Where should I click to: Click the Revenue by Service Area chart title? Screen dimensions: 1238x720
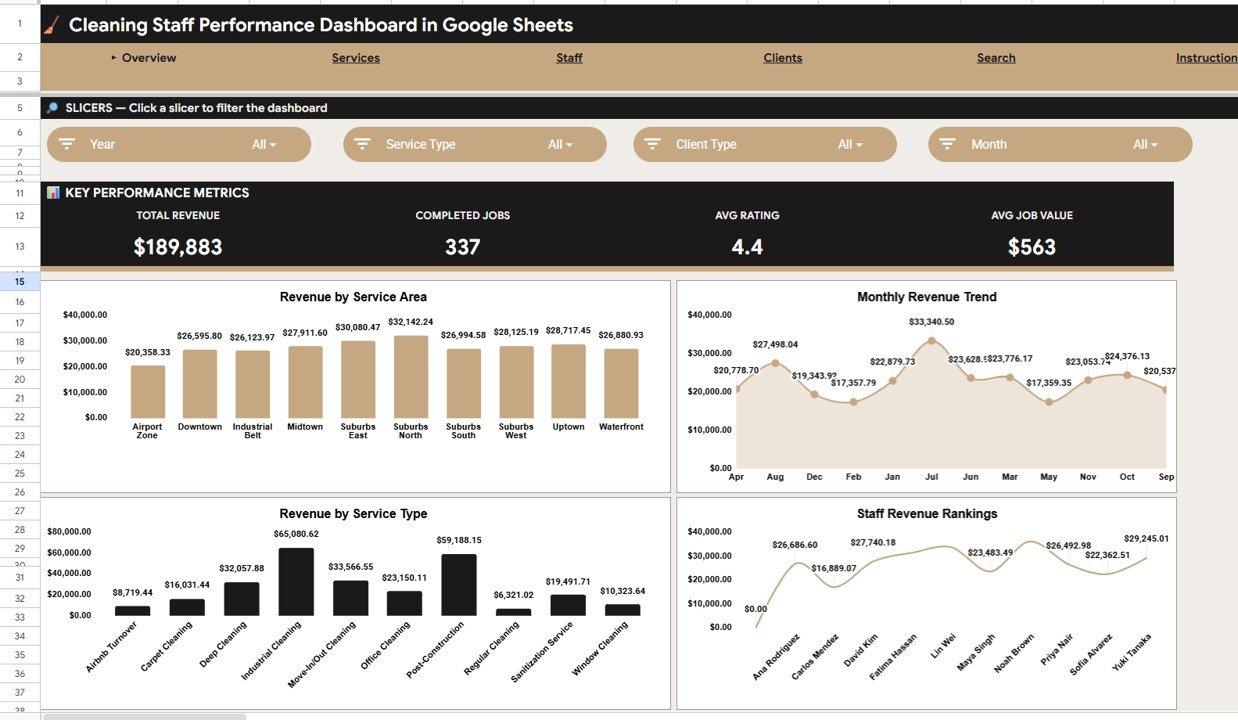point(353,297)
